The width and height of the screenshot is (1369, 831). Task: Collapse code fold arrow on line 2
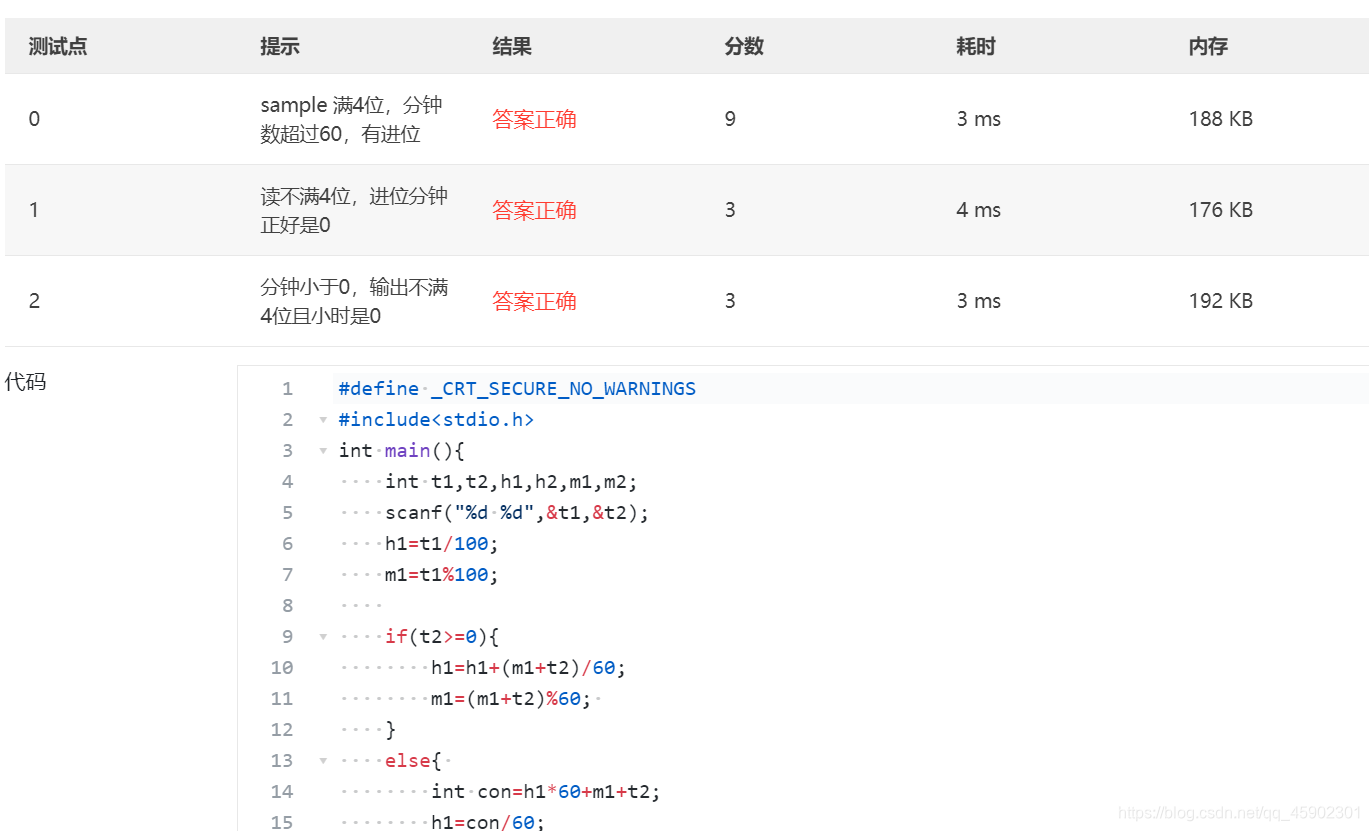click(323, 420)
